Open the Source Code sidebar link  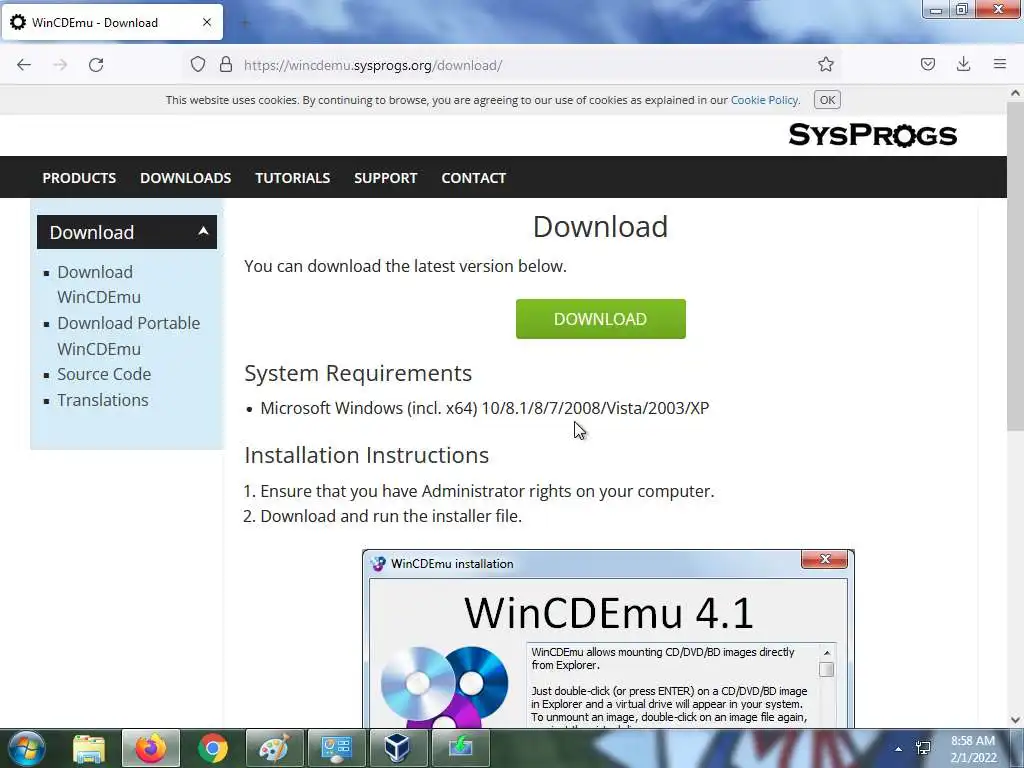click(x=104, y=374)
